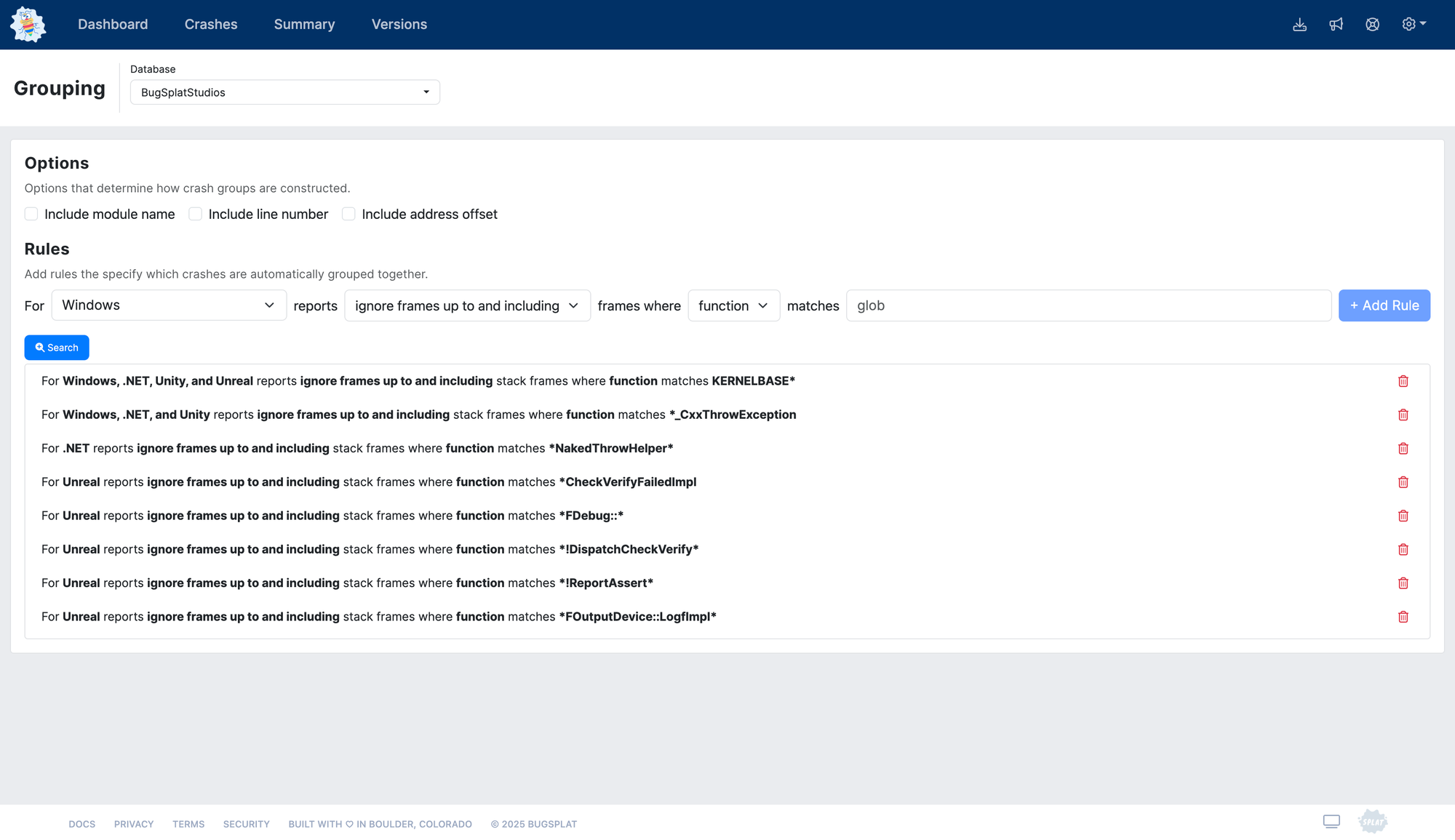The width and height of the screenshot is (1455, 840).
Task: Delete the *FOutputDevice::LogfImpl* rule
Action: (1403, 617)
